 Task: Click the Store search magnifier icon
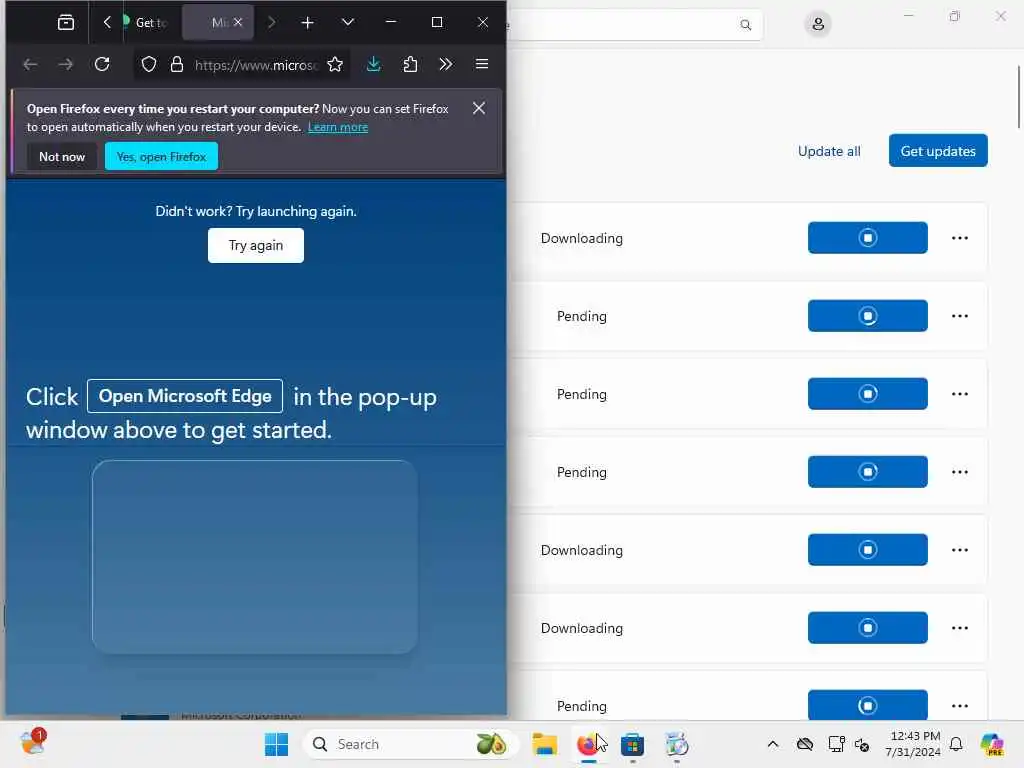pos(745,25)
